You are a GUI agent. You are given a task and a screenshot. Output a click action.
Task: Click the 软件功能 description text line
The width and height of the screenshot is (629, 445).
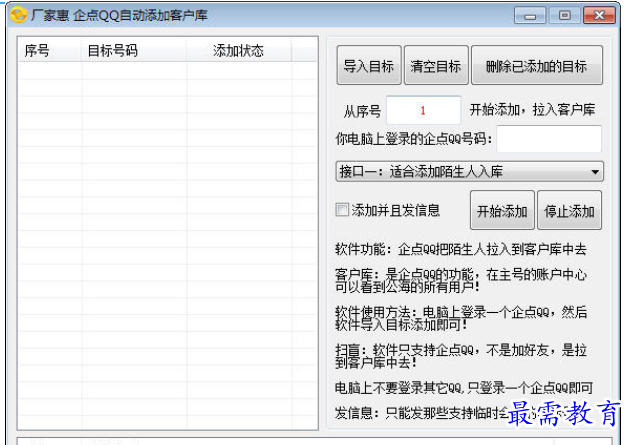click(461, 250)
